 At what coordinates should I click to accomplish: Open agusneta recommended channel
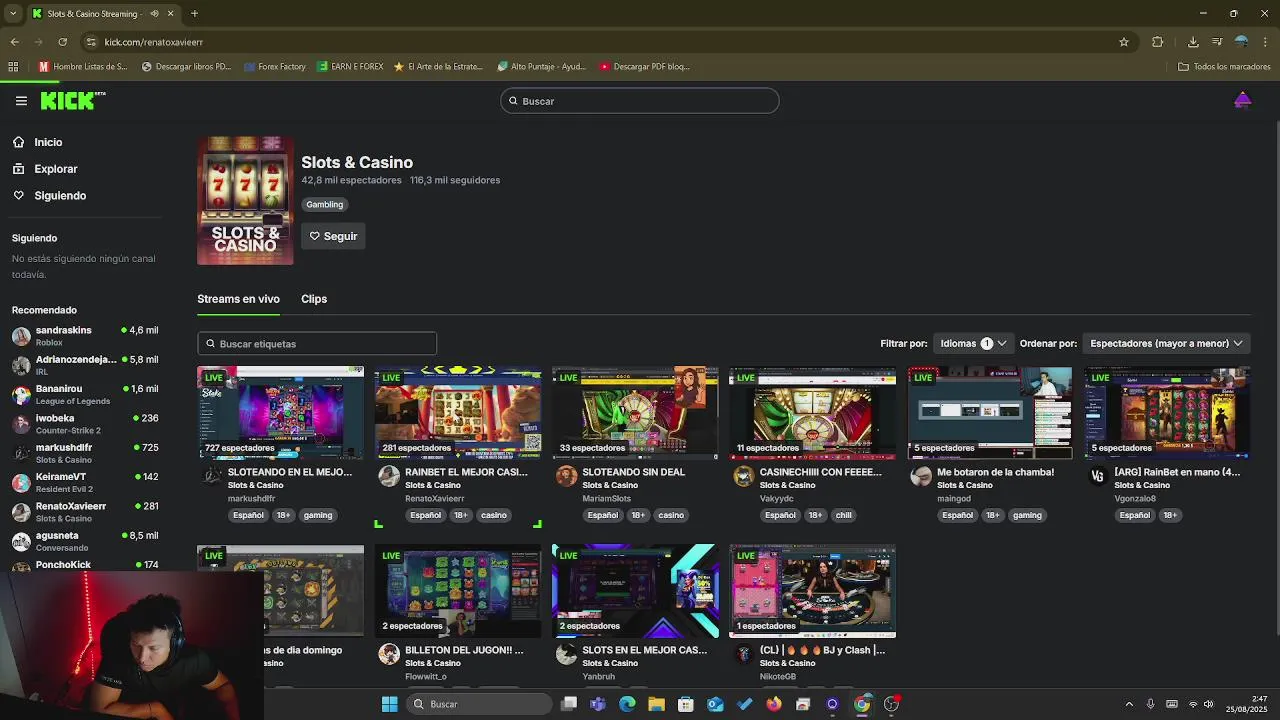(85, 541)
